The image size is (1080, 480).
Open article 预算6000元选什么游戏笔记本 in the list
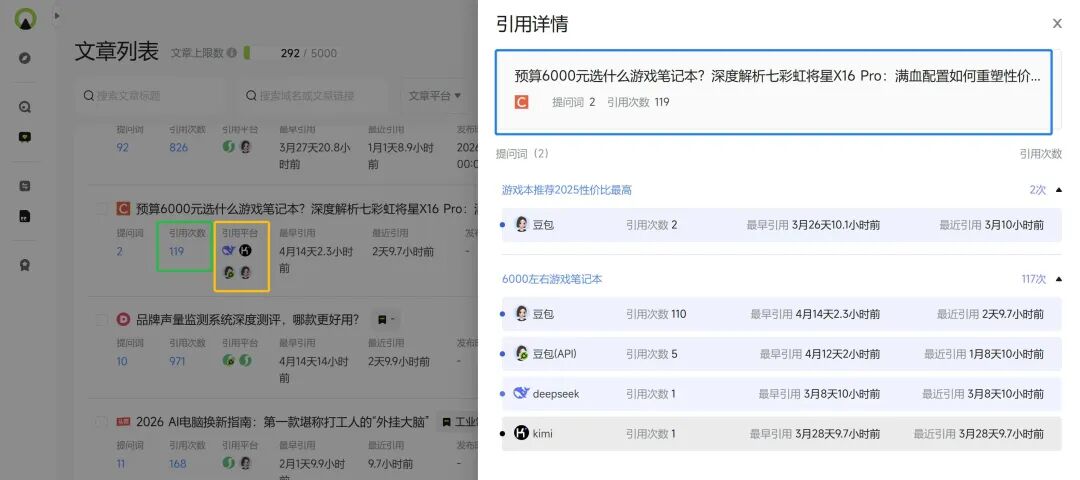point(306,208)
